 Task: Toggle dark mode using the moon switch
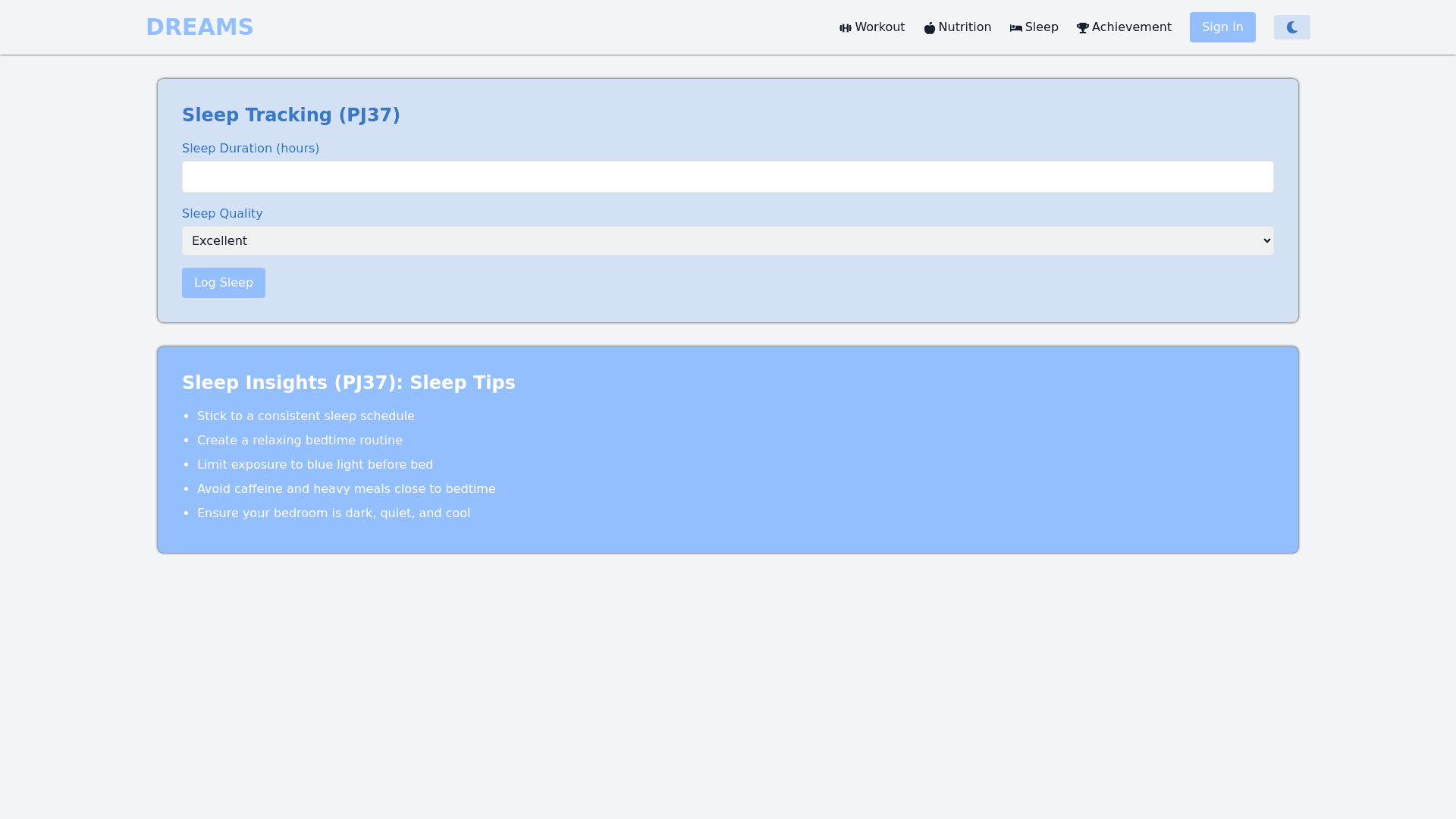tap(1291, 27)
